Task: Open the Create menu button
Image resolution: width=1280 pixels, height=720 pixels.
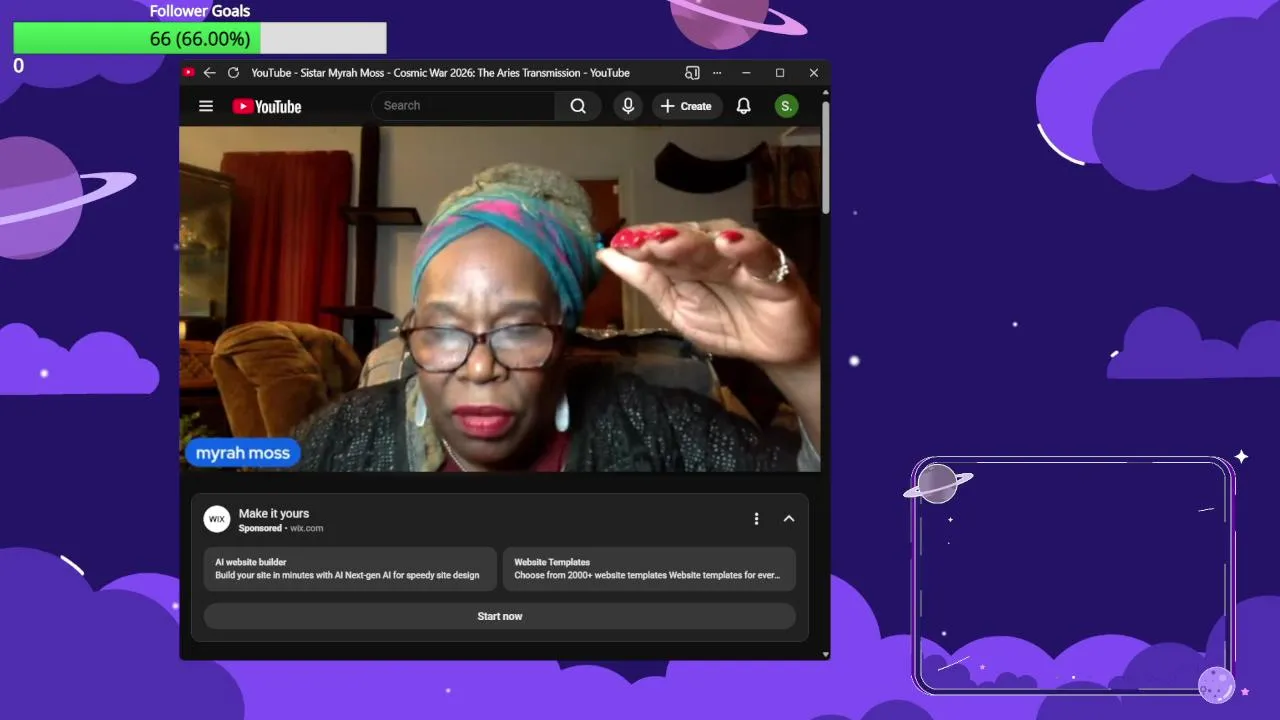Action: (x=687, y=106)
